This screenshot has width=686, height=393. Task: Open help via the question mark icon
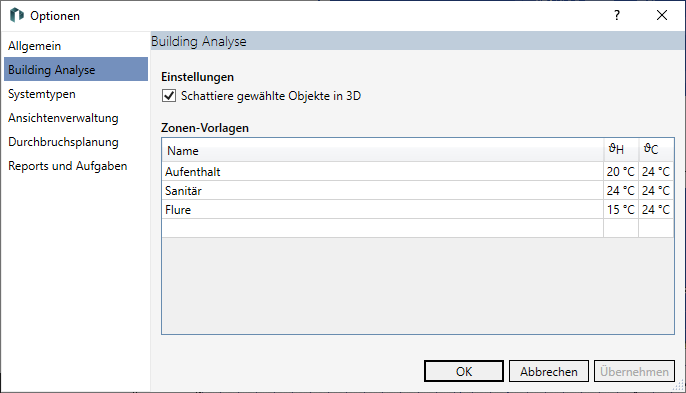tap(616, 15)
